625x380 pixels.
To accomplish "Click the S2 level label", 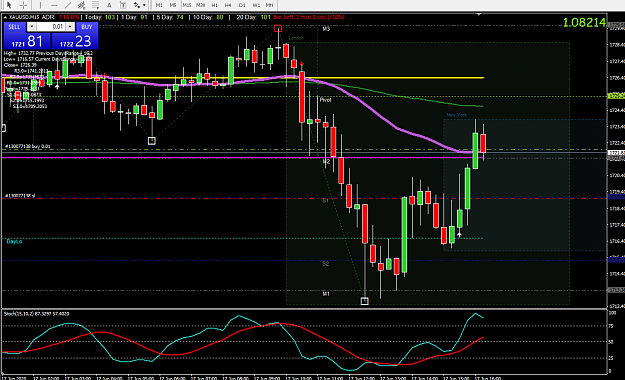I will [x=326, y=264].
